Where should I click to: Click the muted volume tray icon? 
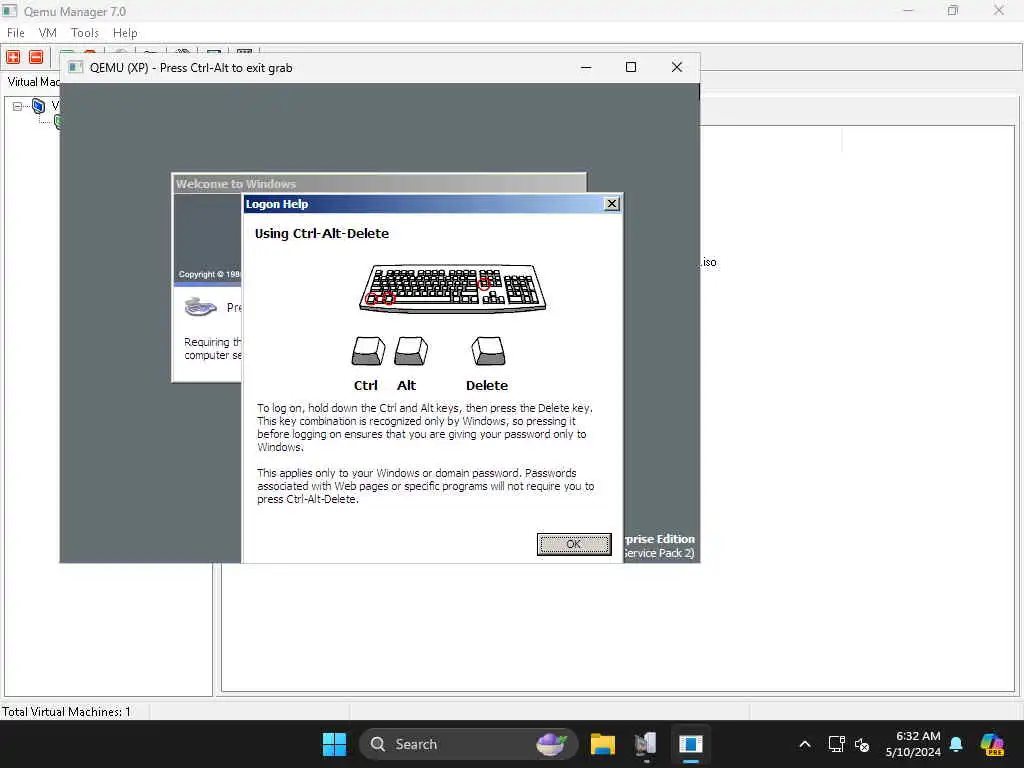pos(862,744)
